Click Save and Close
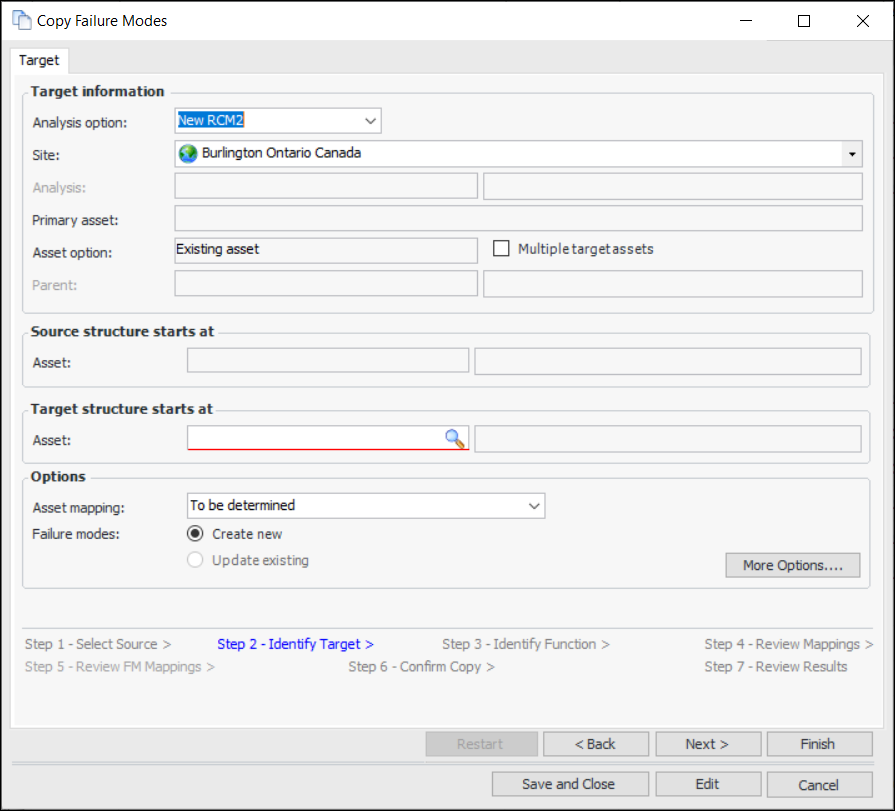 (570, 784)
